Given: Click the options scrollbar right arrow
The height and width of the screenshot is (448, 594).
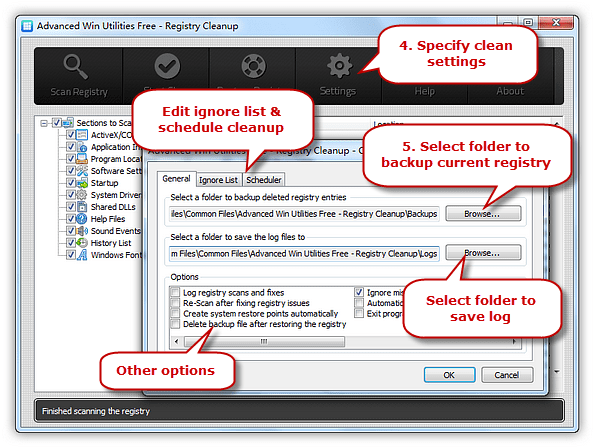Looking at the screenshot, I should [x=514, y=342].
